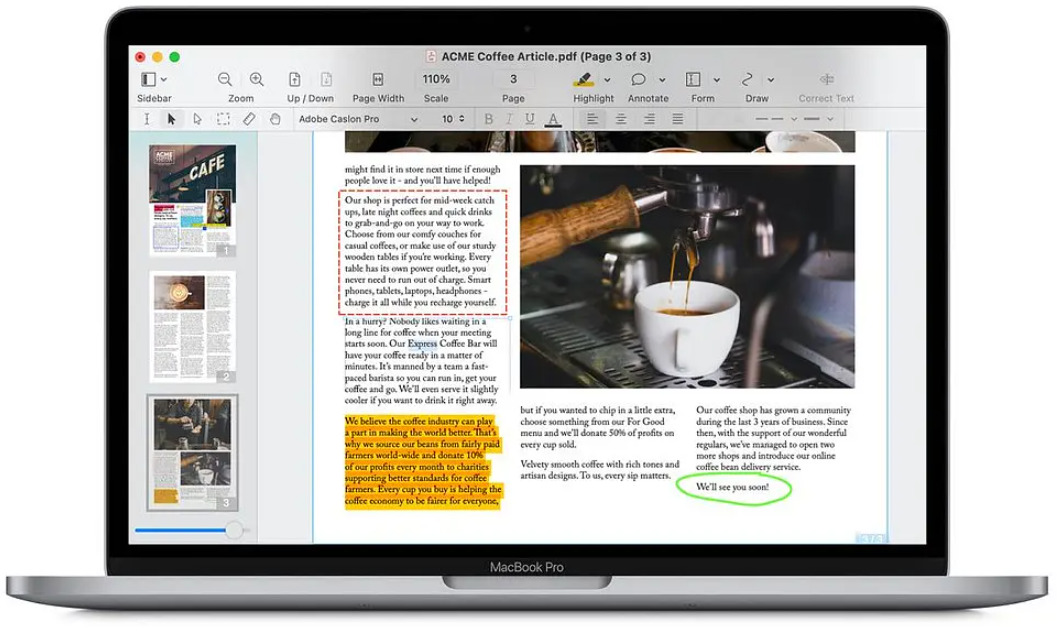Image resolution: width=1057 pixels, height=631 pixels.
Task: Select the rectangular marquee selection tool
Action: [223, 119]
